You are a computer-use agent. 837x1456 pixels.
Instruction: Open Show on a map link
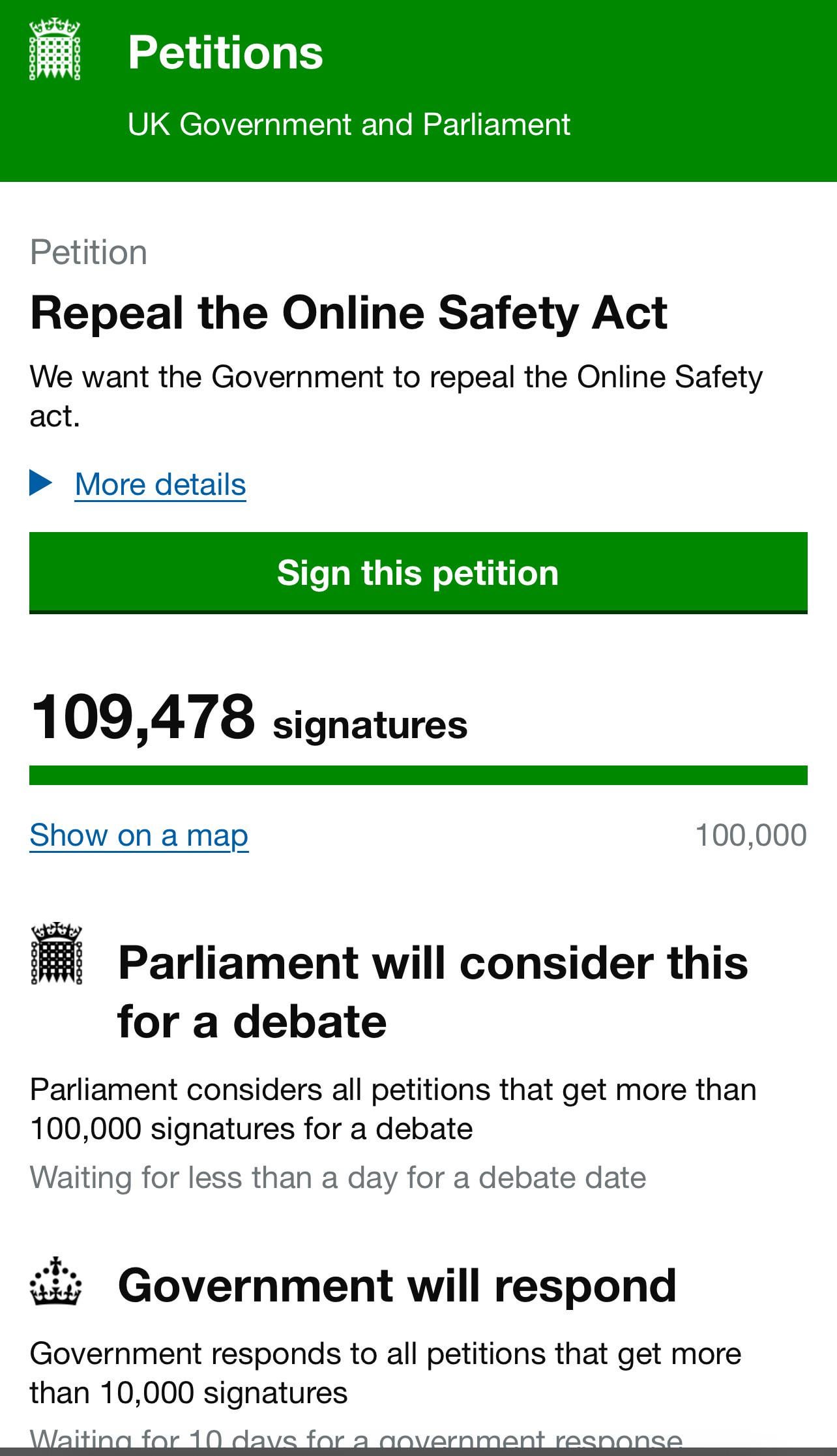click(x=139, y=835)
